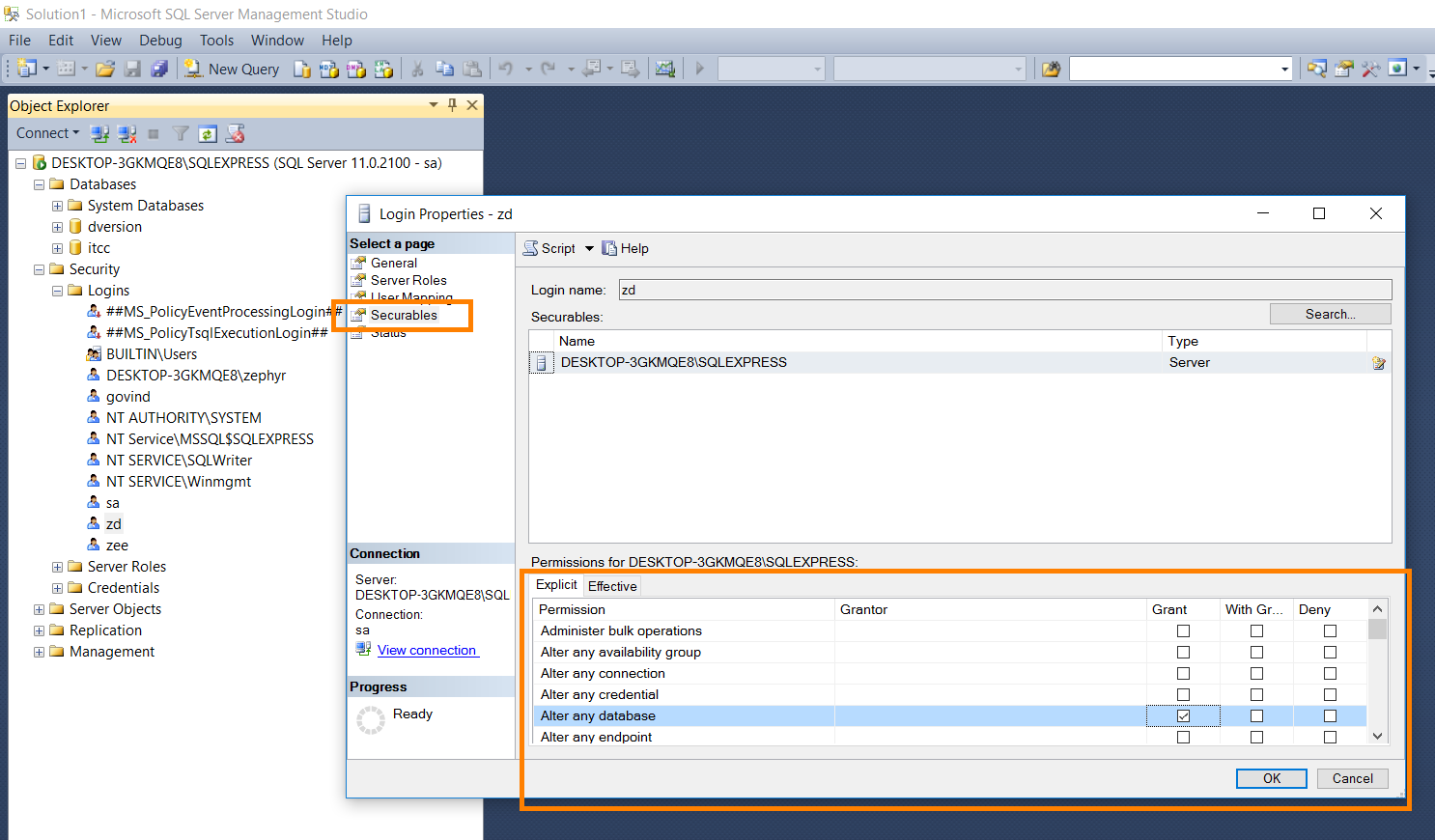Image resolution: width=1435 pixels, height=840 pixels.
Task: Open the Tools menu
Action: coord(216,41)
